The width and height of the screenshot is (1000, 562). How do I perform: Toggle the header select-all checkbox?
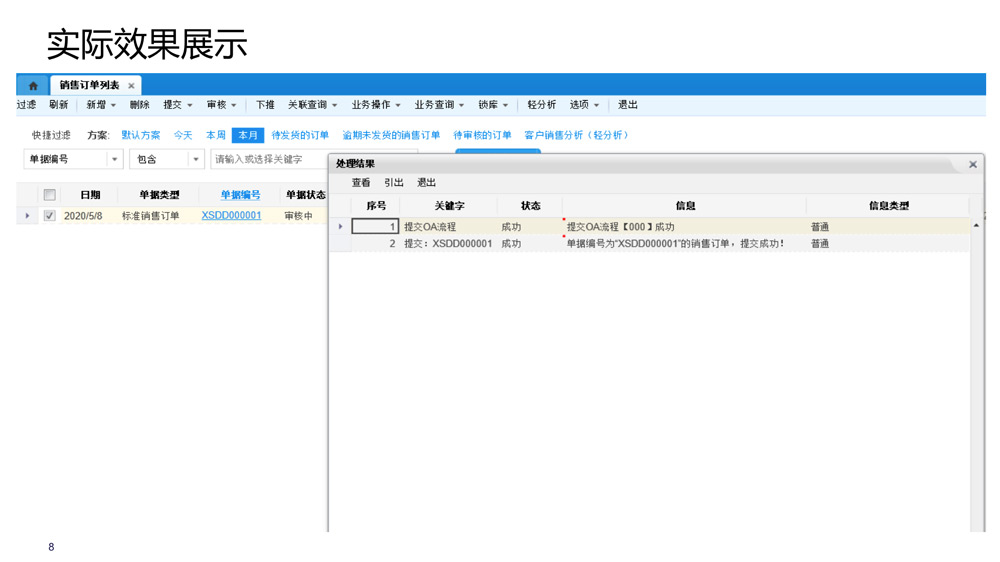click(x=50, y=195)
